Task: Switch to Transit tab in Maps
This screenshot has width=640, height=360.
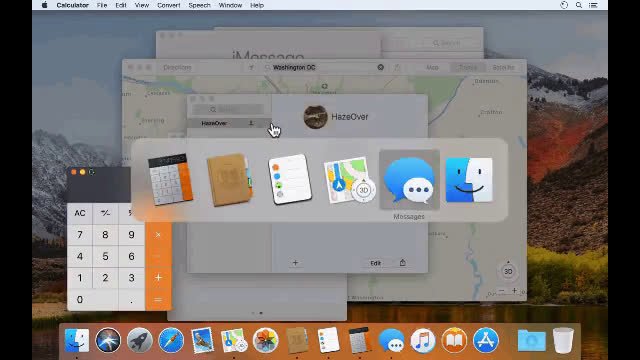Action: pos(468,67)
